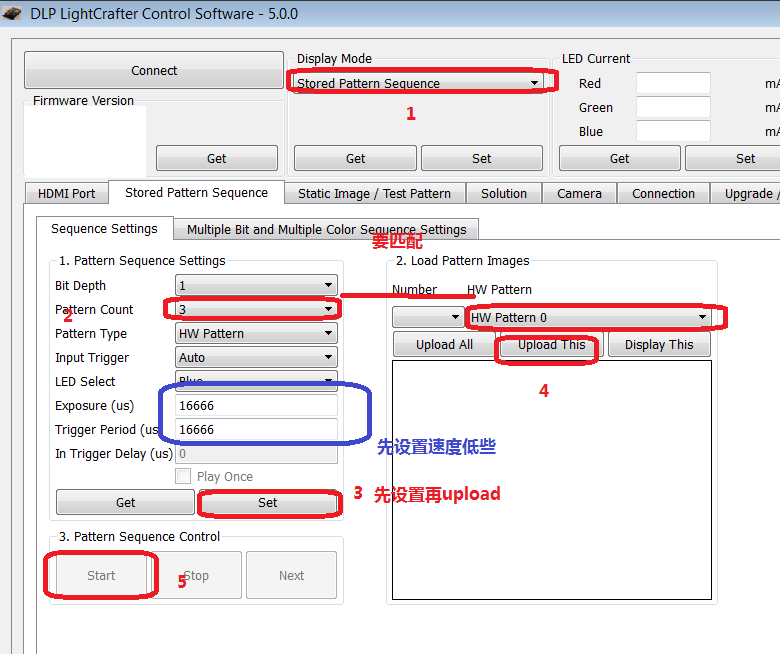Click Get in Pattern Sequence Settings
The width and height of the screenshot is (780, 654).
pos(125,502)
